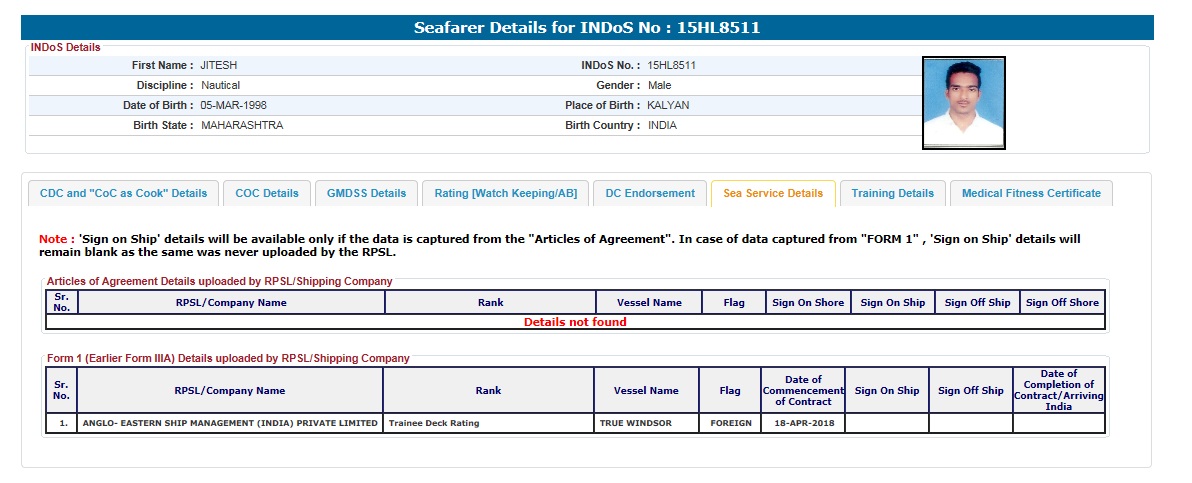The image size is (1192, 483).
Task: Click the Date of Birth value 05-MAR-1998
Action: pos(234,106)
